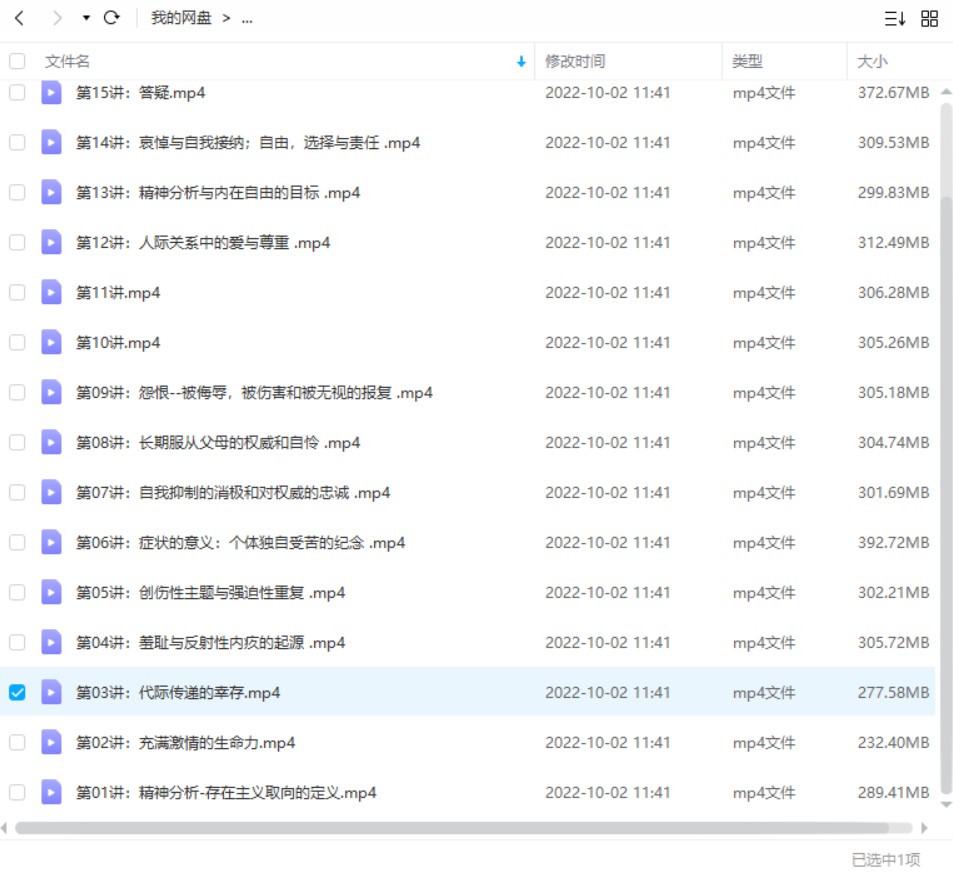
Task: Click video icon of 第11讲.mp4
Action: (51, 292)
